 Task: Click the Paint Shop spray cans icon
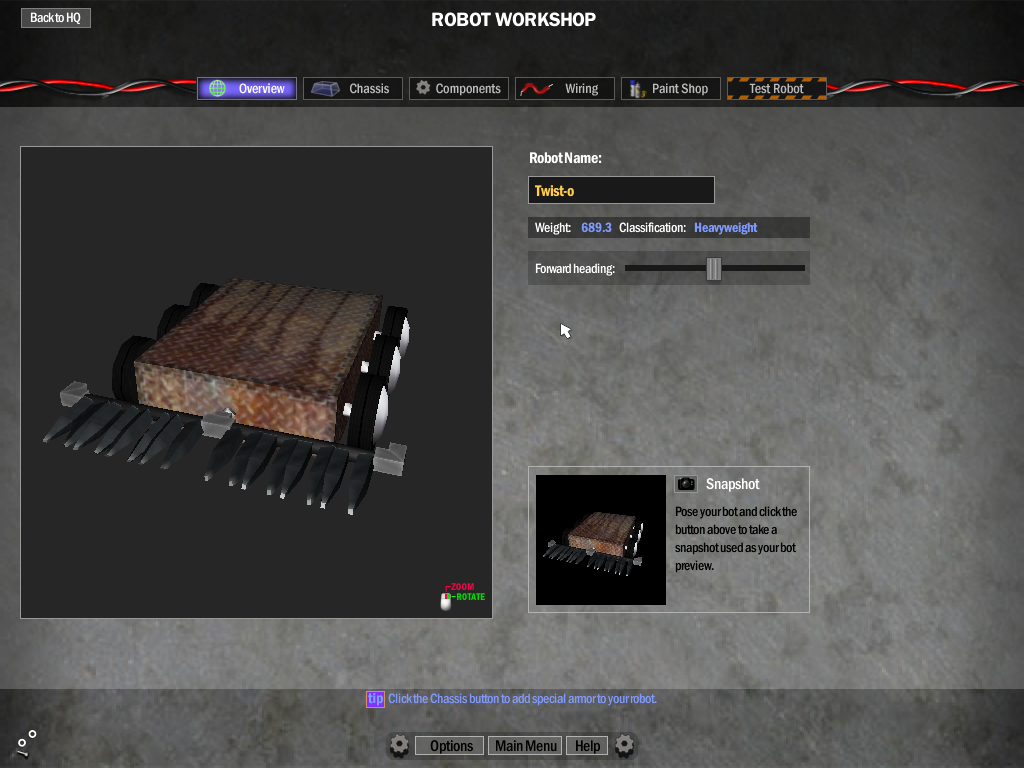[637, 88]
